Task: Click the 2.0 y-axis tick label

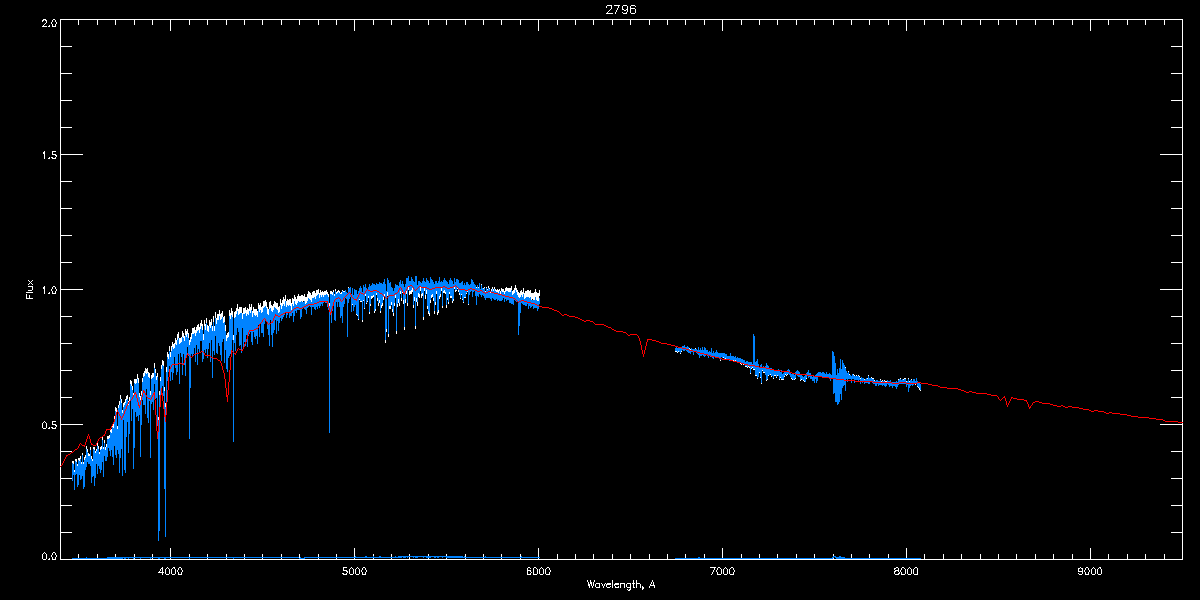Action: click(47, 22)
